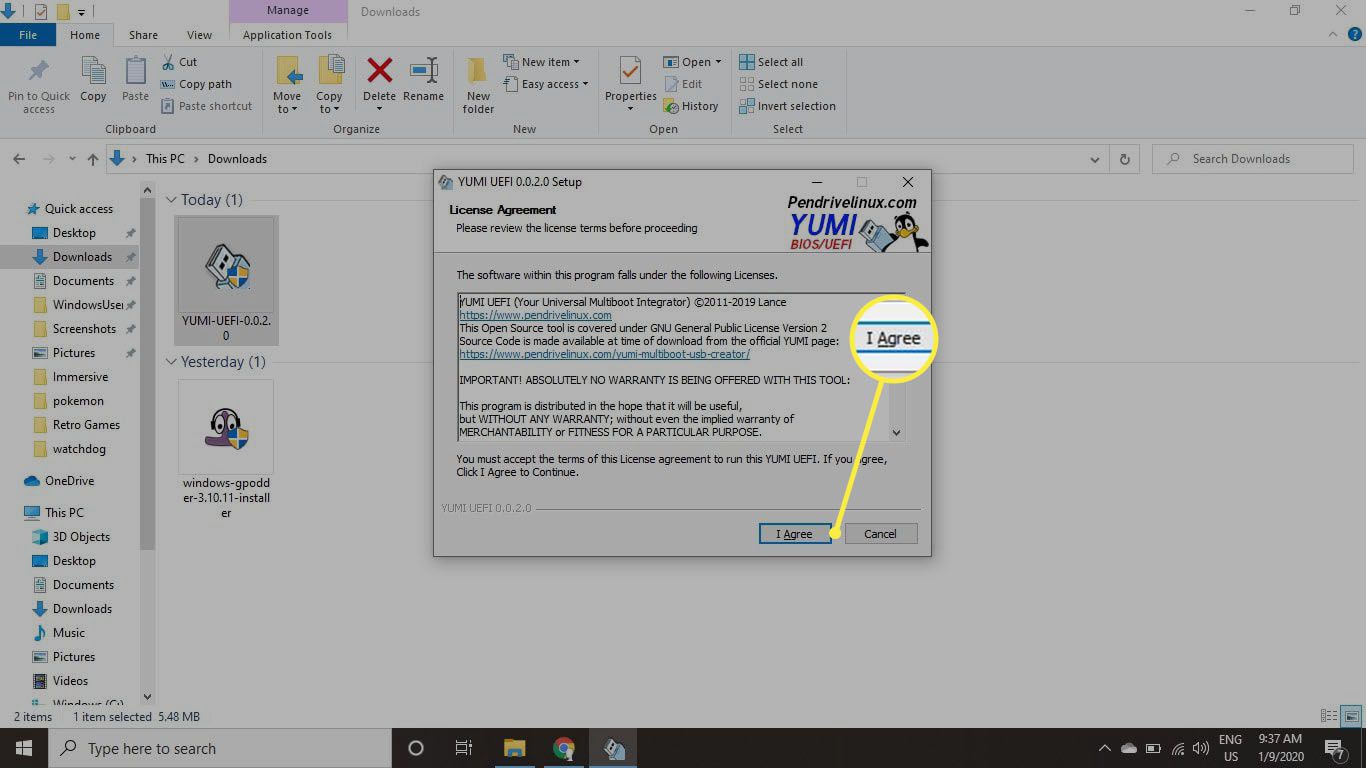Click the I Agree button
This screenshot has width=1366, height=768.
pos(794,534)
